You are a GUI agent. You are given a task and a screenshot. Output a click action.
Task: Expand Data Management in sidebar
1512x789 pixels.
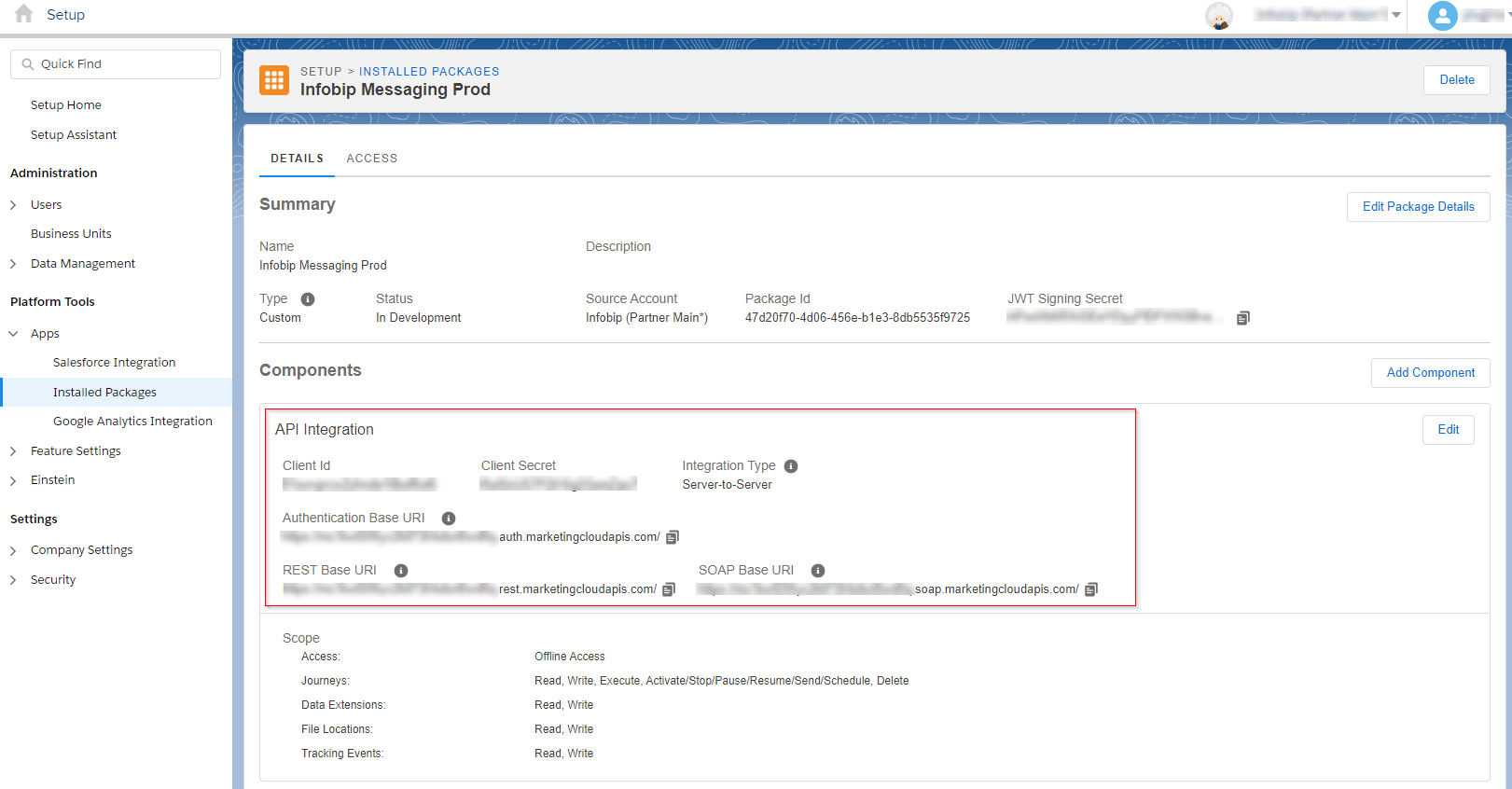tap(14, 264)
